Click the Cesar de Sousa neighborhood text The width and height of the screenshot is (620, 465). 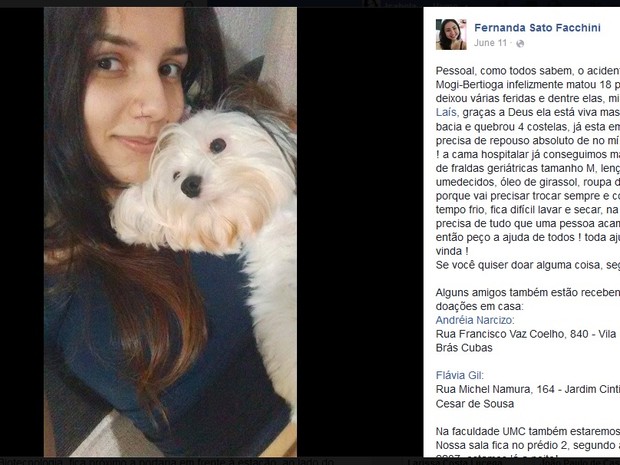point(475,404)
